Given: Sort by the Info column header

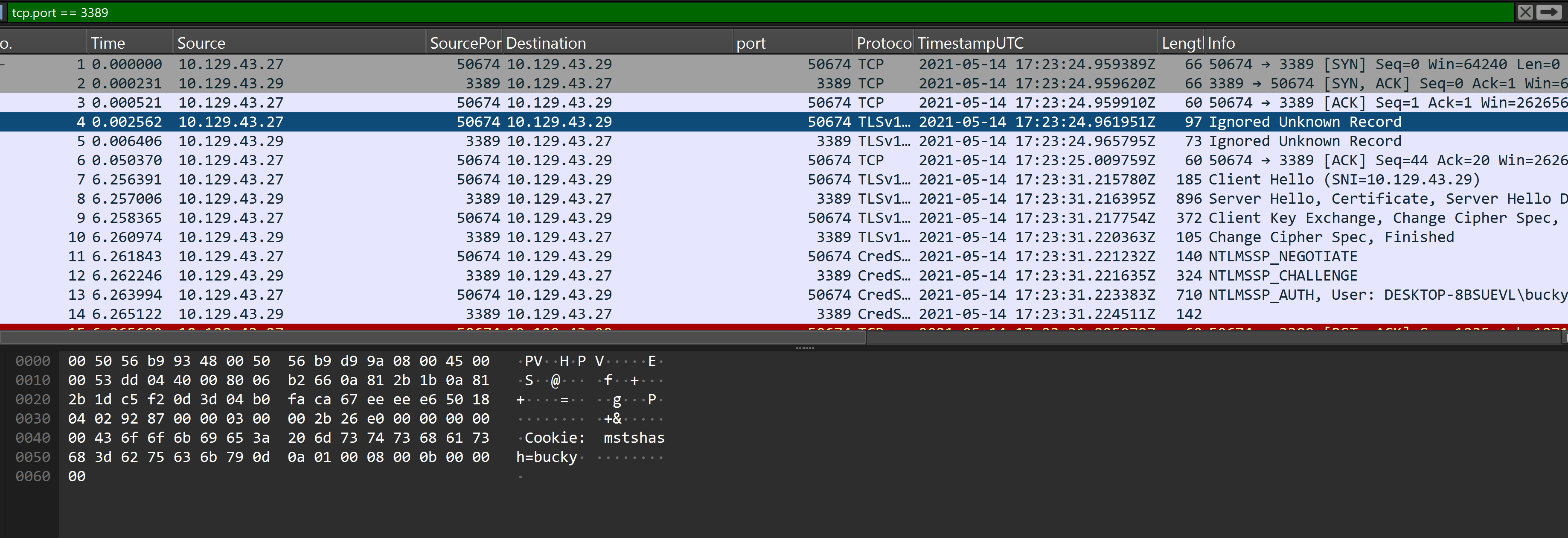Looking at the screenshot, I should [x=1387, y=43].
